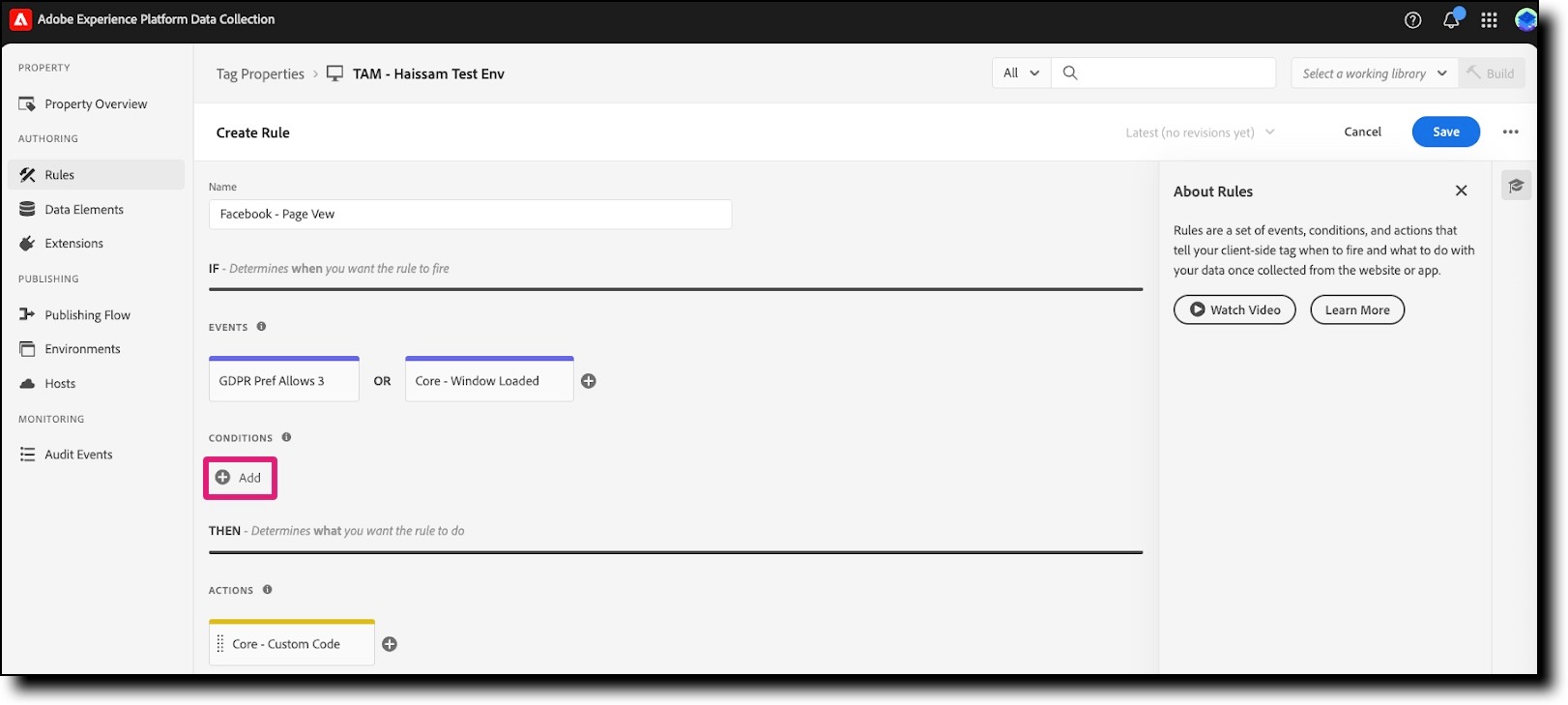The width and height of the screenshot is (1568, 705).
Task: Click the rule Name input field
Action: 470,215
